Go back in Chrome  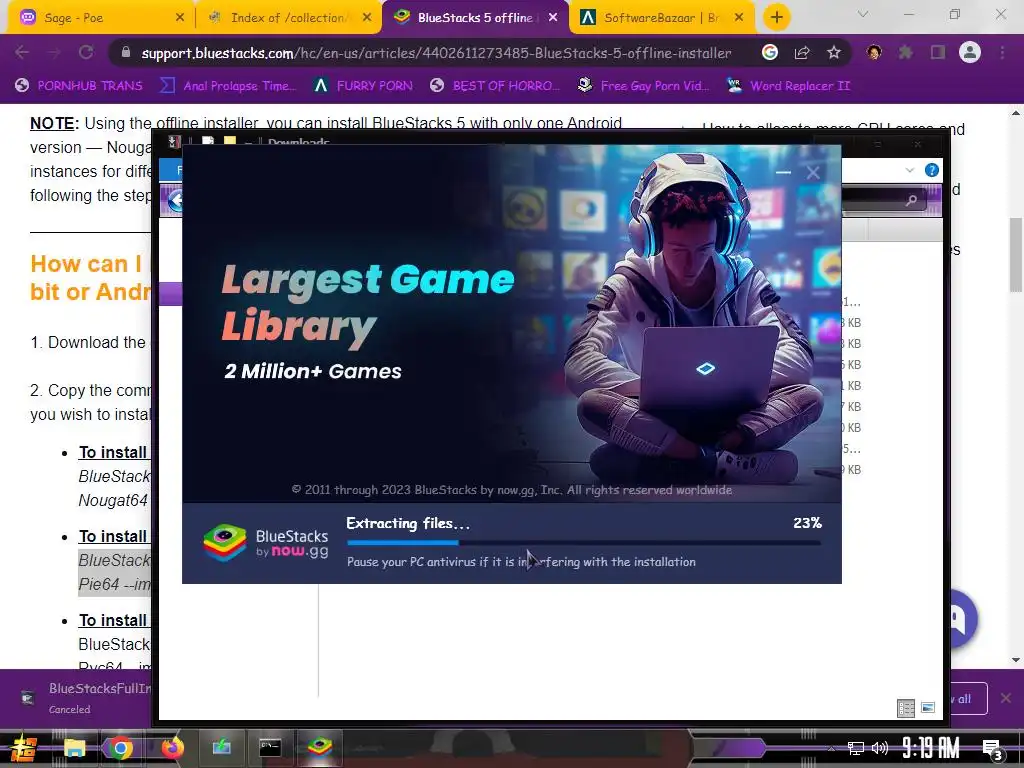click(x=22, y=52)
